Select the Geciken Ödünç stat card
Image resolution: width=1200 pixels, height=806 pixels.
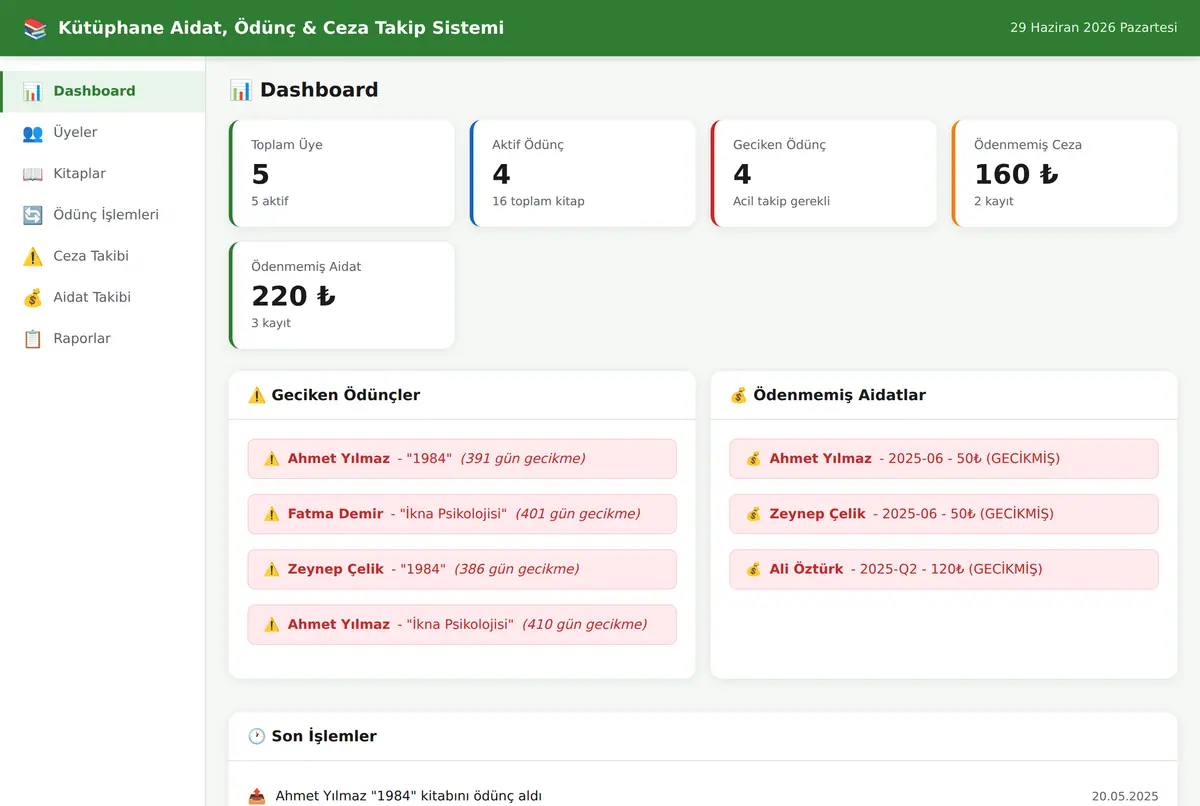click(824, 174)
